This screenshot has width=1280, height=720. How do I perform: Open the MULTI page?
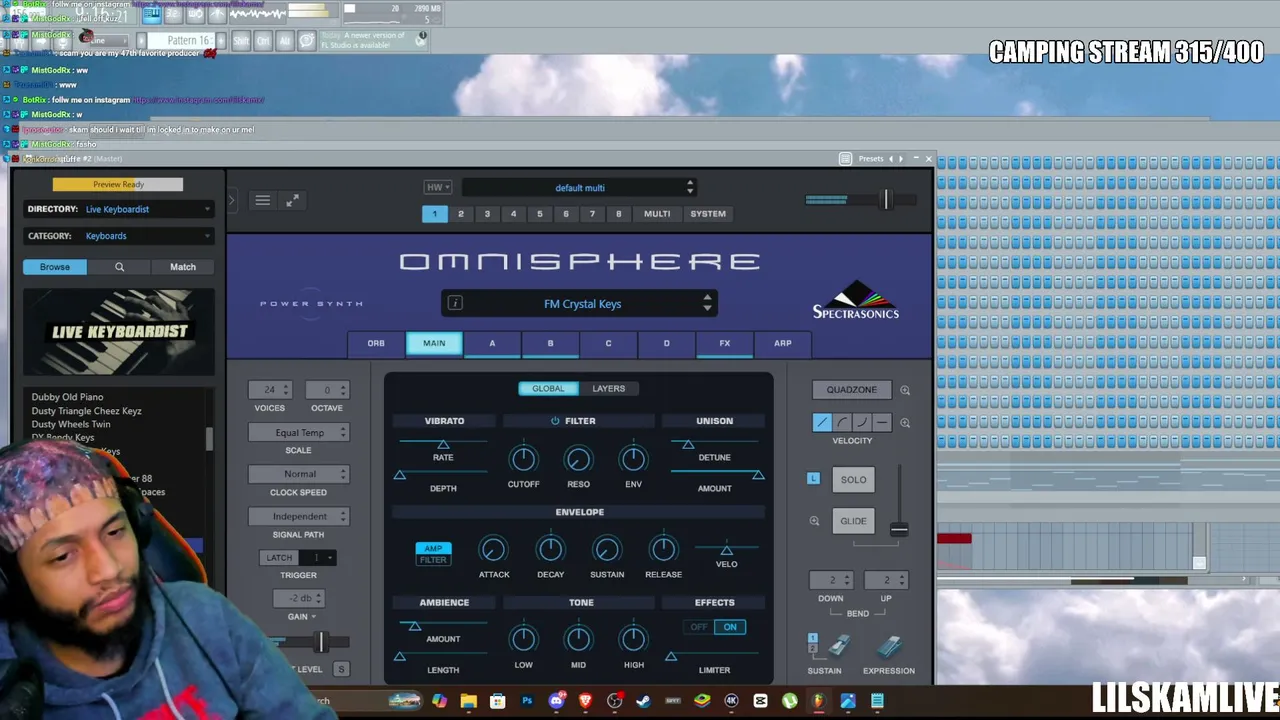657,214
